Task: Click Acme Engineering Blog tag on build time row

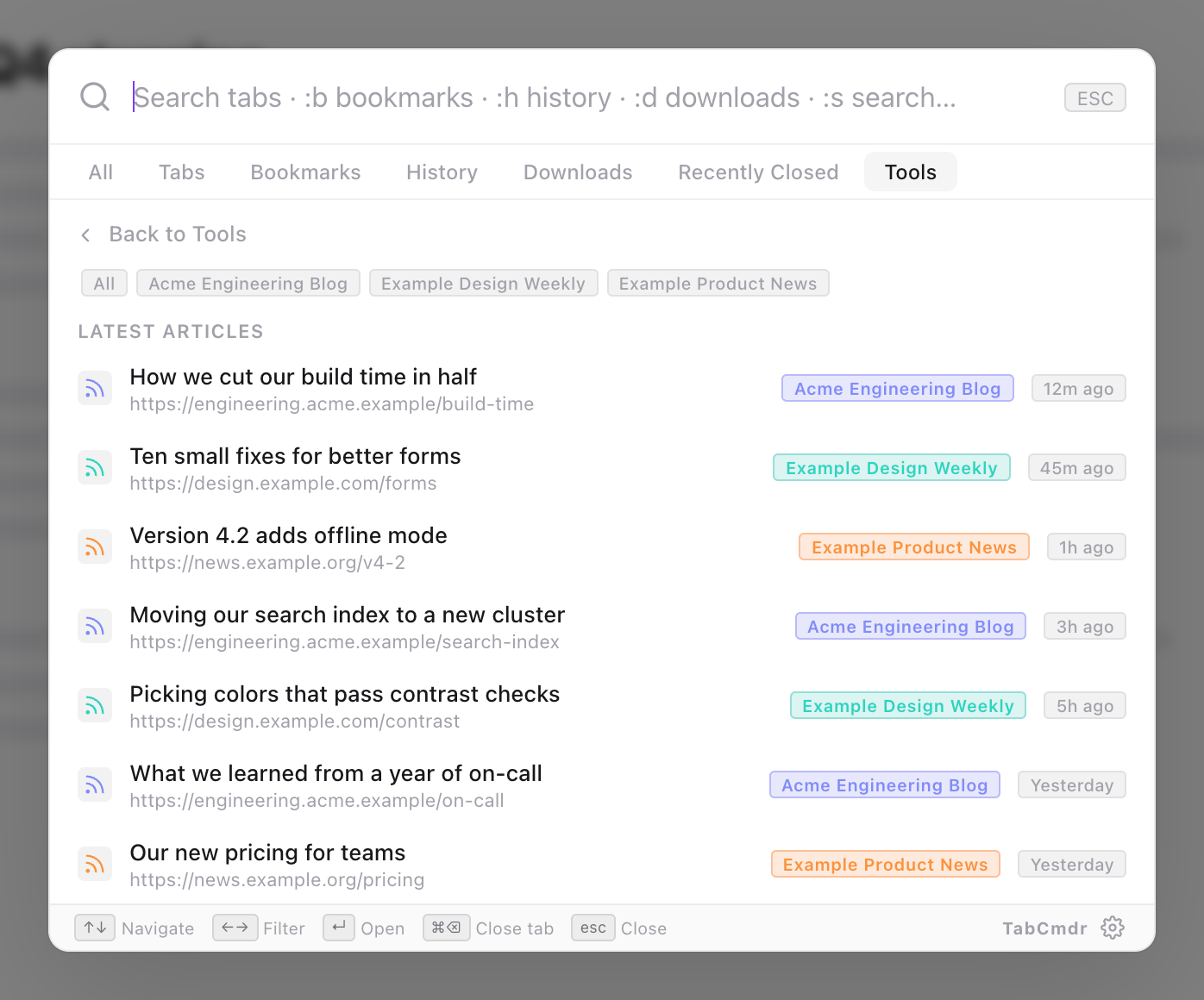Action: [898, 388]
